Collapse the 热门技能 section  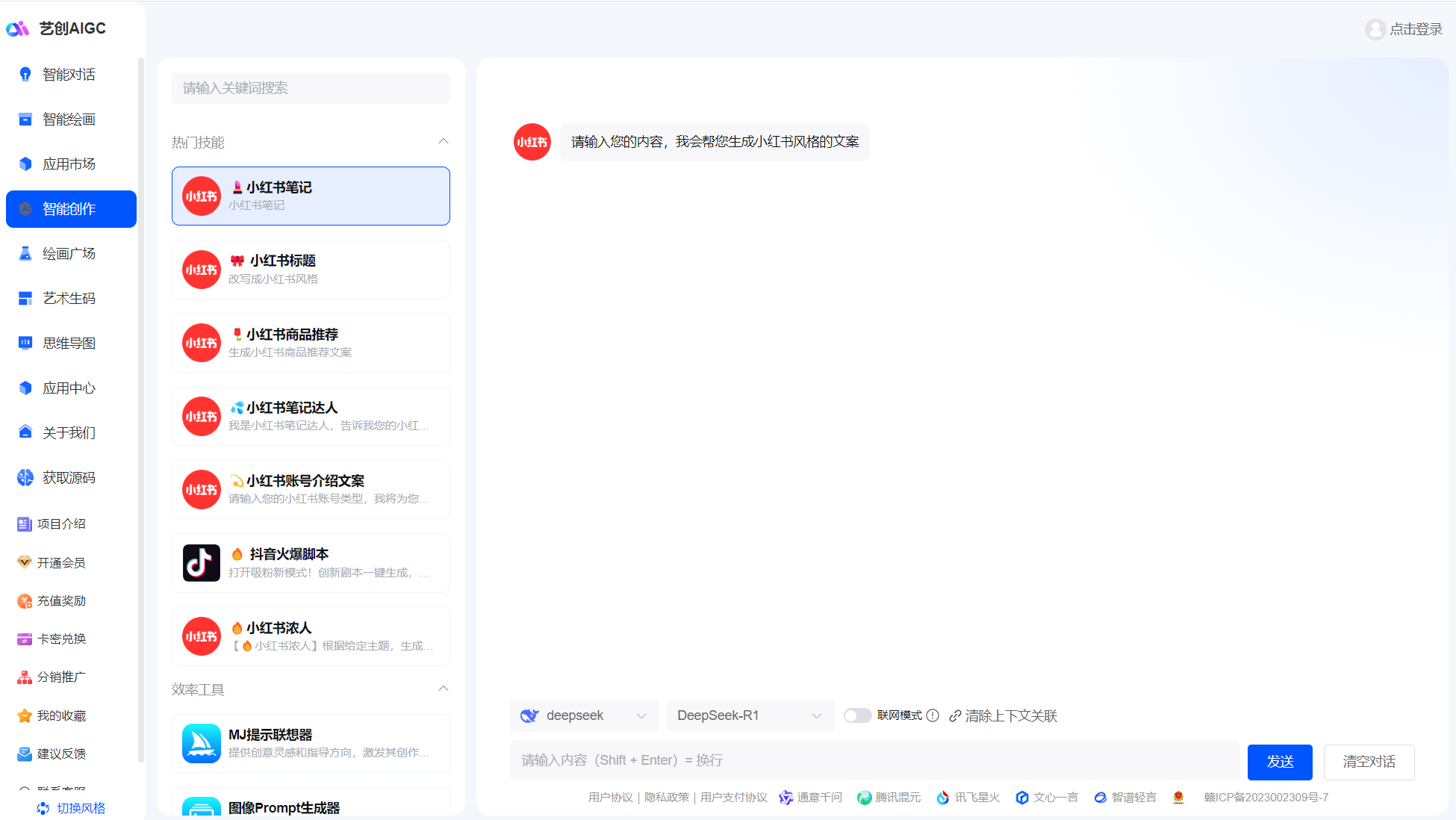click(443, 141)
